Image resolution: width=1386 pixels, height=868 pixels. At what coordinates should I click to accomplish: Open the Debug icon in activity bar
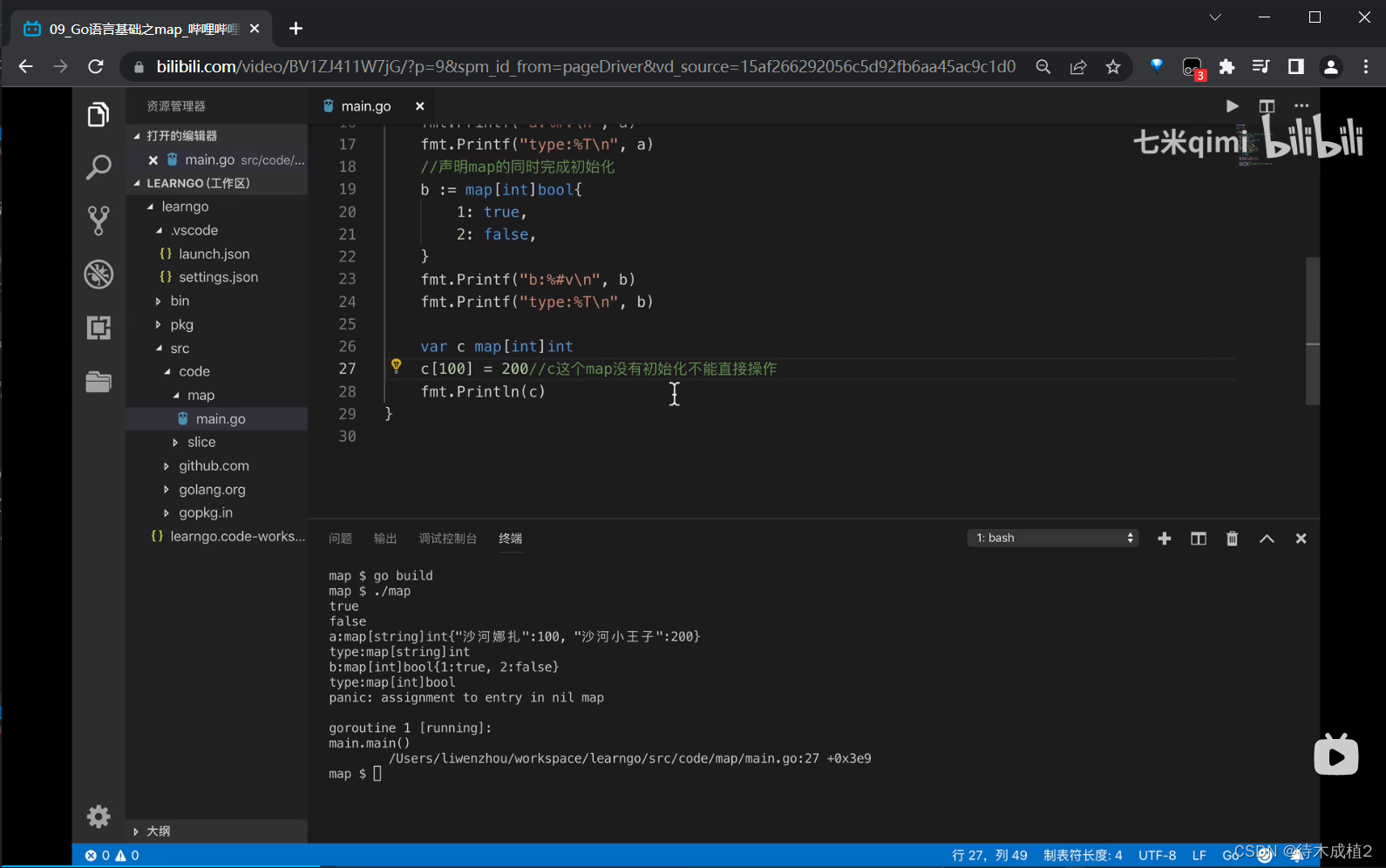pos(99,275)
